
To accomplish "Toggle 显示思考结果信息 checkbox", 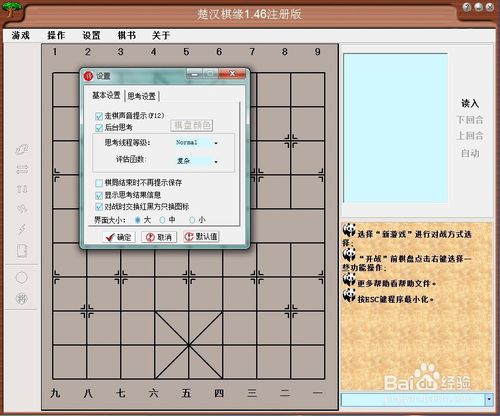I will (99, 195).
